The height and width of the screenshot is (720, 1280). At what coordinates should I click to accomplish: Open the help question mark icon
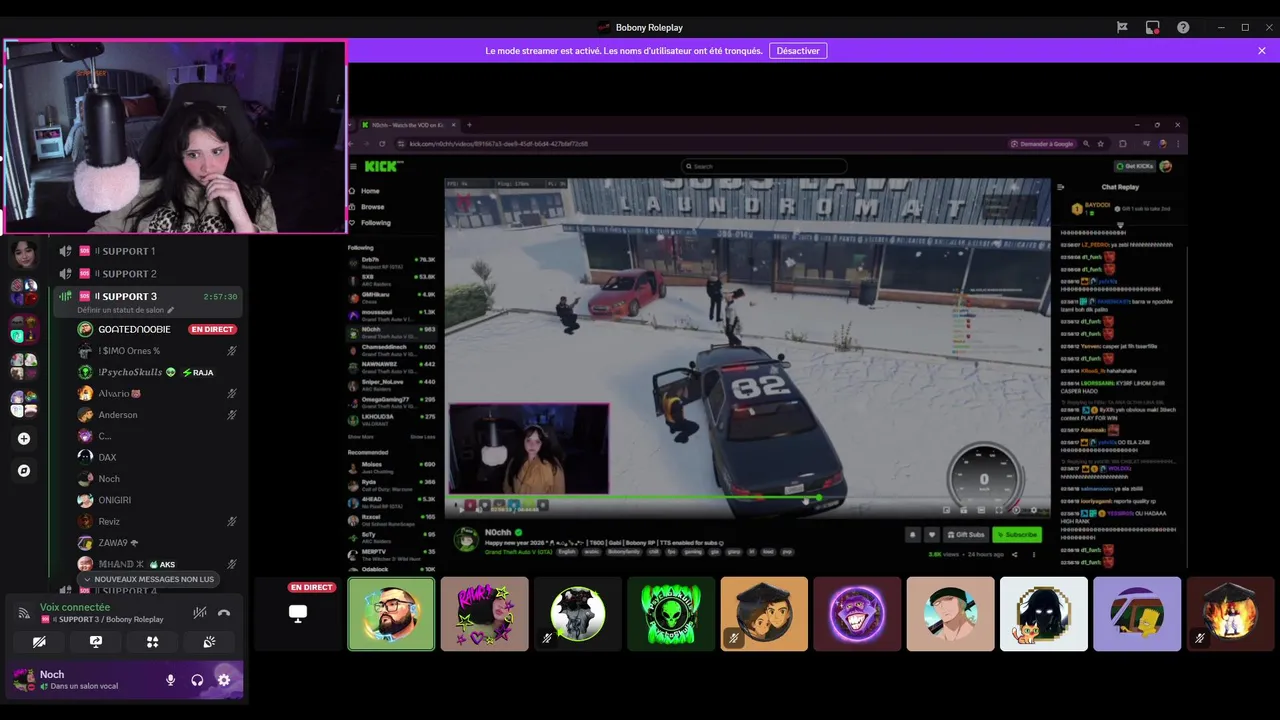1183,27
